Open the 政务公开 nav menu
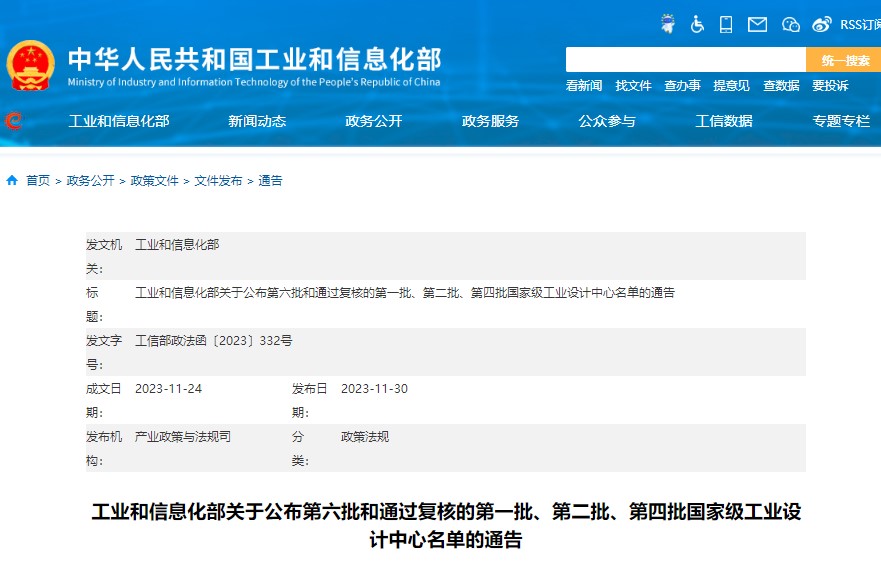881x567 pixels. 374,121
